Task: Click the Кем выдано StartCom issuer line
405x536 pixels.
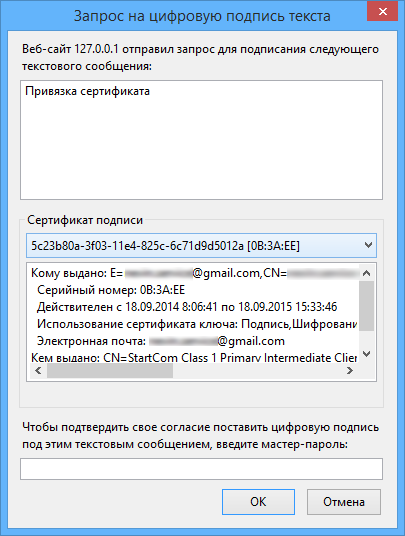Action: 194,358
